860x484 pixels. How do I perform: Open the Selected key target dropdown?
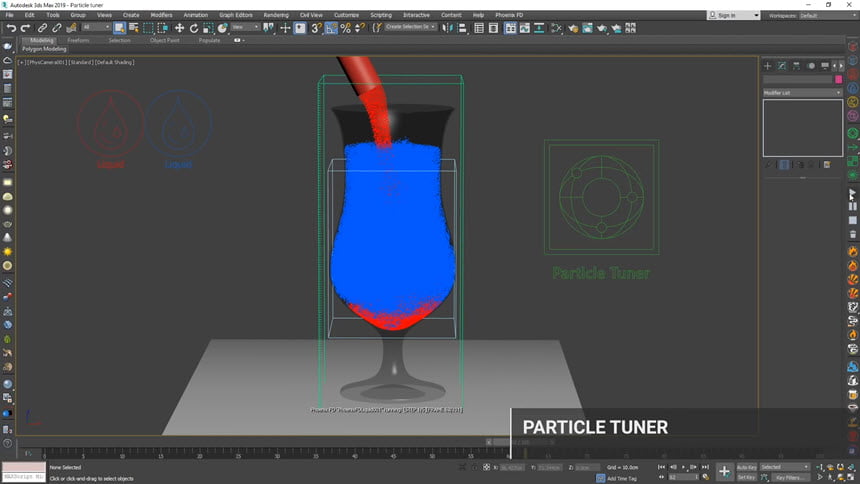click(784, 467)
